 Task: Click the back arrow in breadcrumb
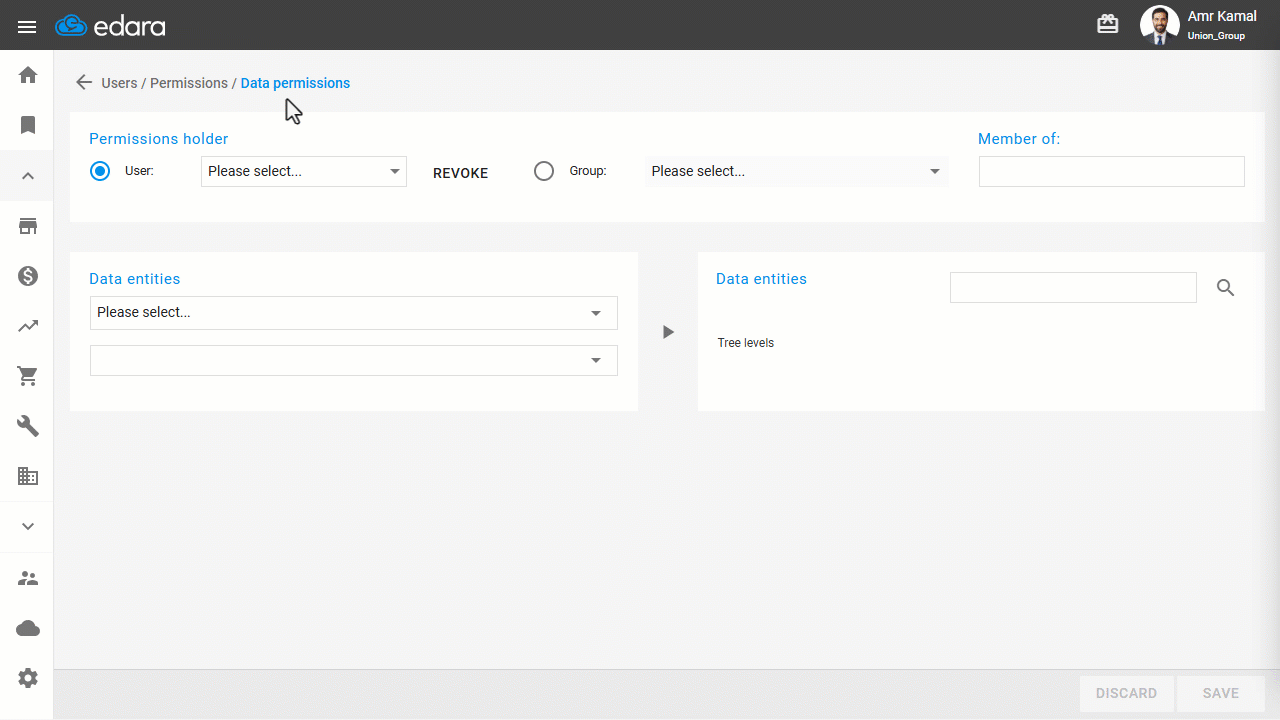[84, 83]
